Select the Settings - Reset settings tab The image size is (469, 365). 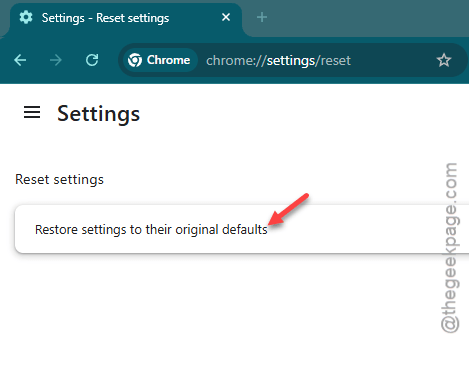tap(126, 19)
